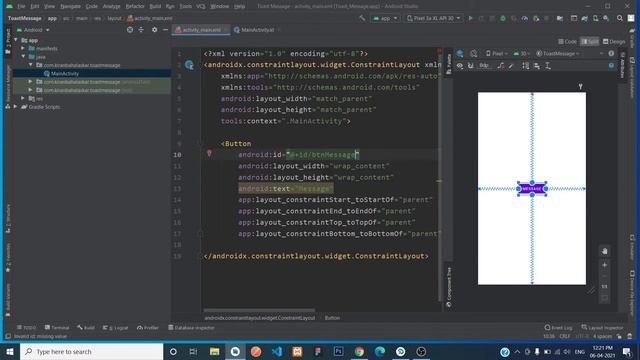This screenshot has height=360, width=640.
Task: Run the app with green play button
Action: pyautogui.click(x=471, y=18)
